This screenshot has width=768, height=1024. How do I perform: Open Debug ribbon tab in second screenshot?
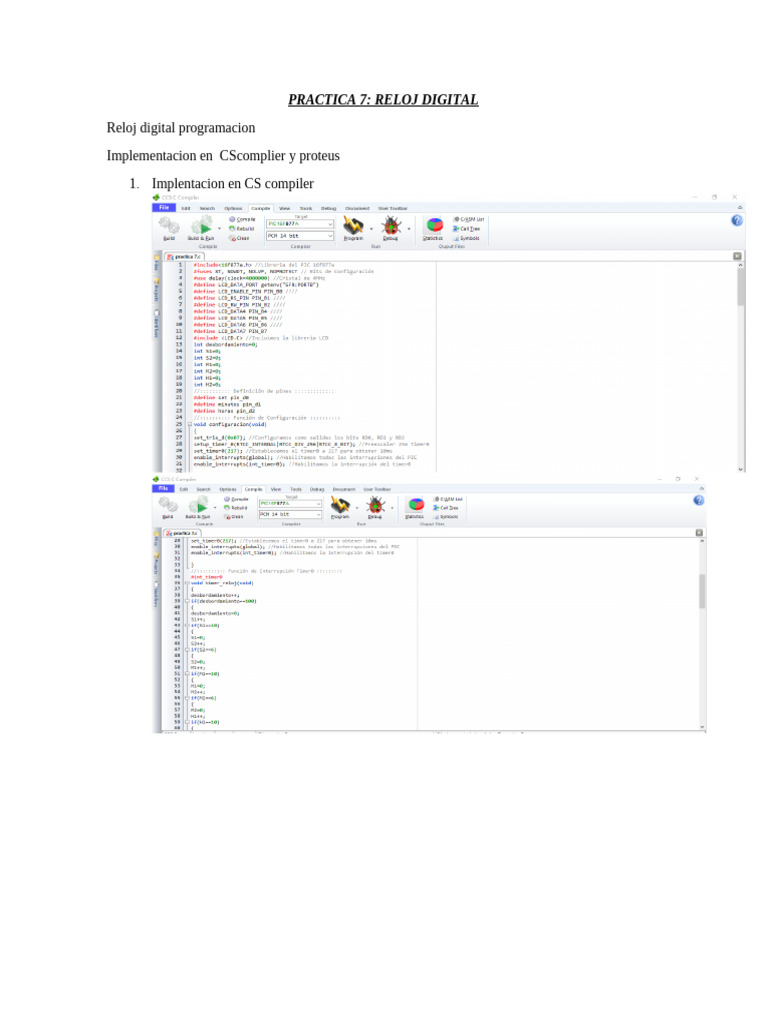(x=317, y=489)
